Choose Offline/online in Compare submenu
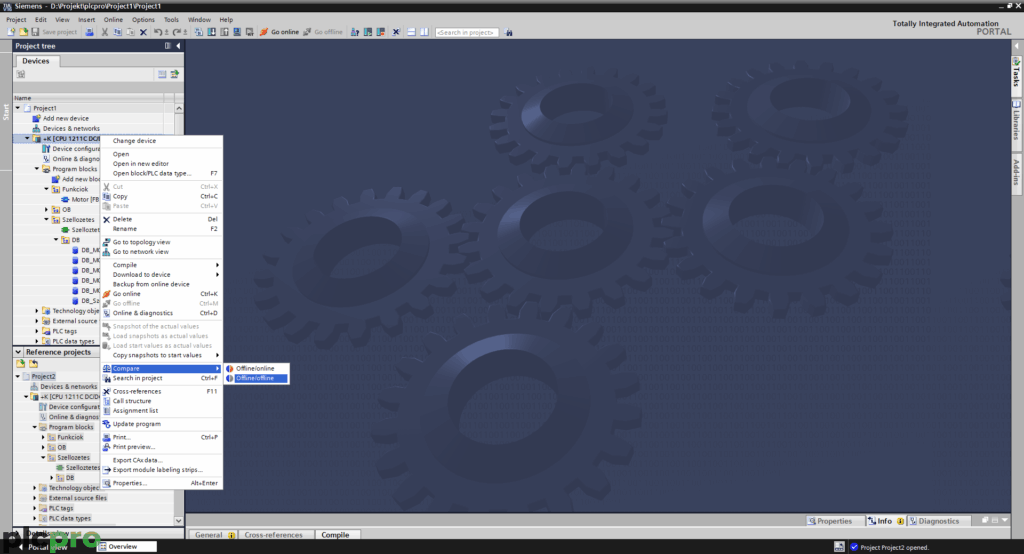Screen dimensions: 1024x554 click(256, 368)
